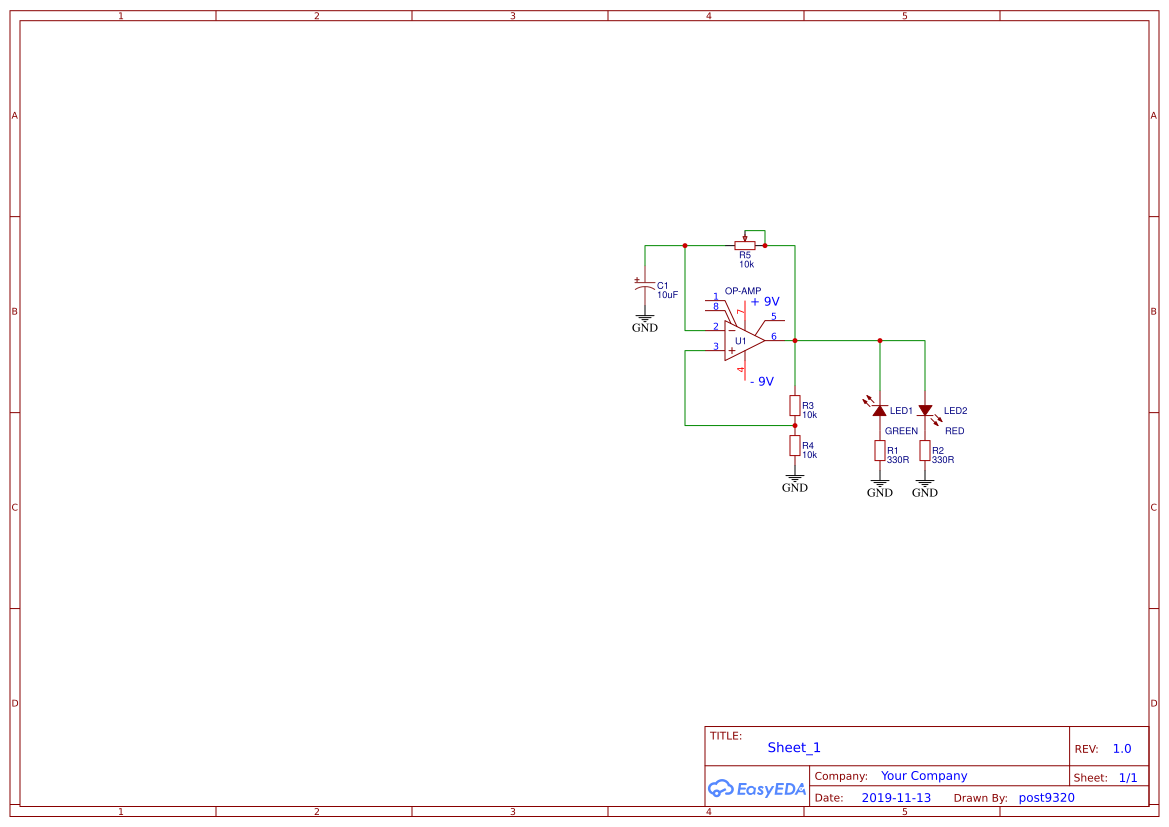Select the red LED2 symbol
Screen dimensions: 1169x827
pyautogui.click(x=925, y=410)
